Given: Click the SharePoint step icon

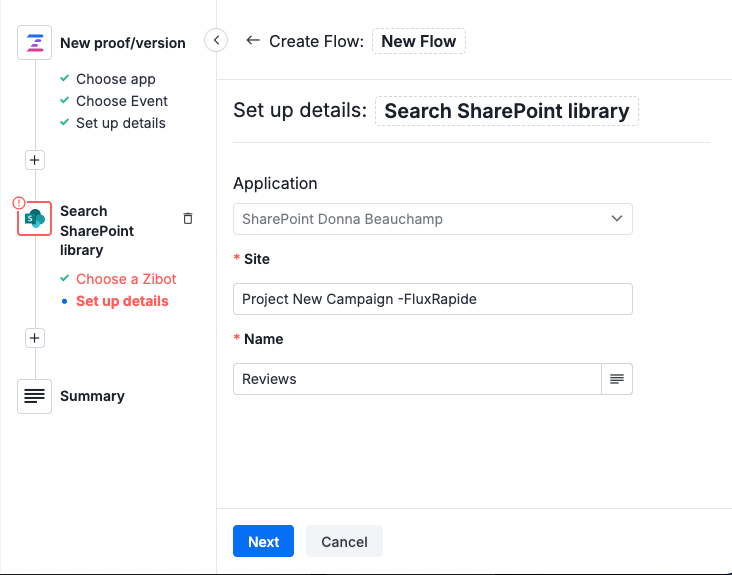Looking at the screenshot, I should pyautogui.click(x=35, y=218).
